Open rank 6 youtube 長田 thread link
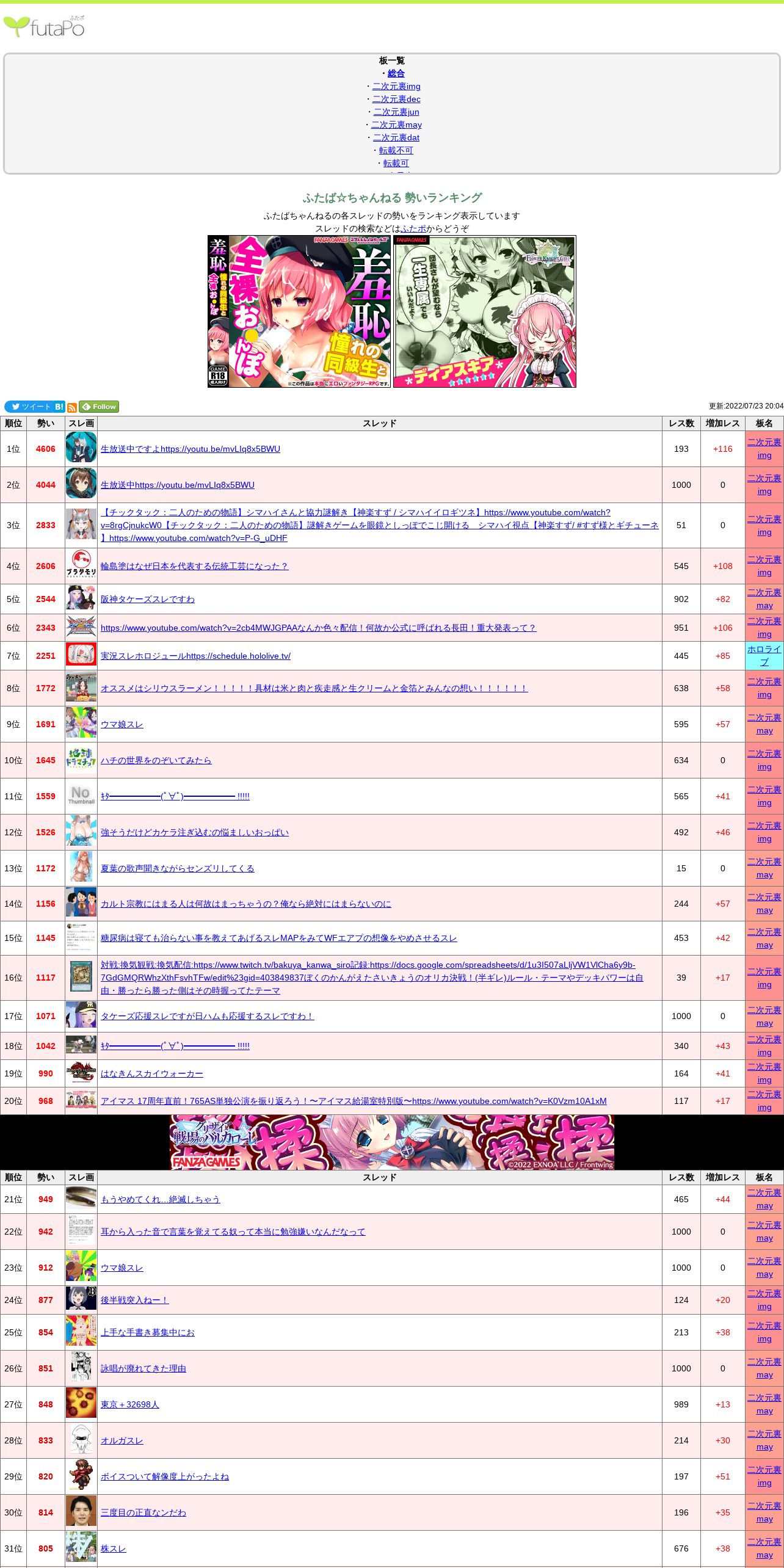Image resolution: width=784 pixels, height=1568 pixels. click(319, 628)
